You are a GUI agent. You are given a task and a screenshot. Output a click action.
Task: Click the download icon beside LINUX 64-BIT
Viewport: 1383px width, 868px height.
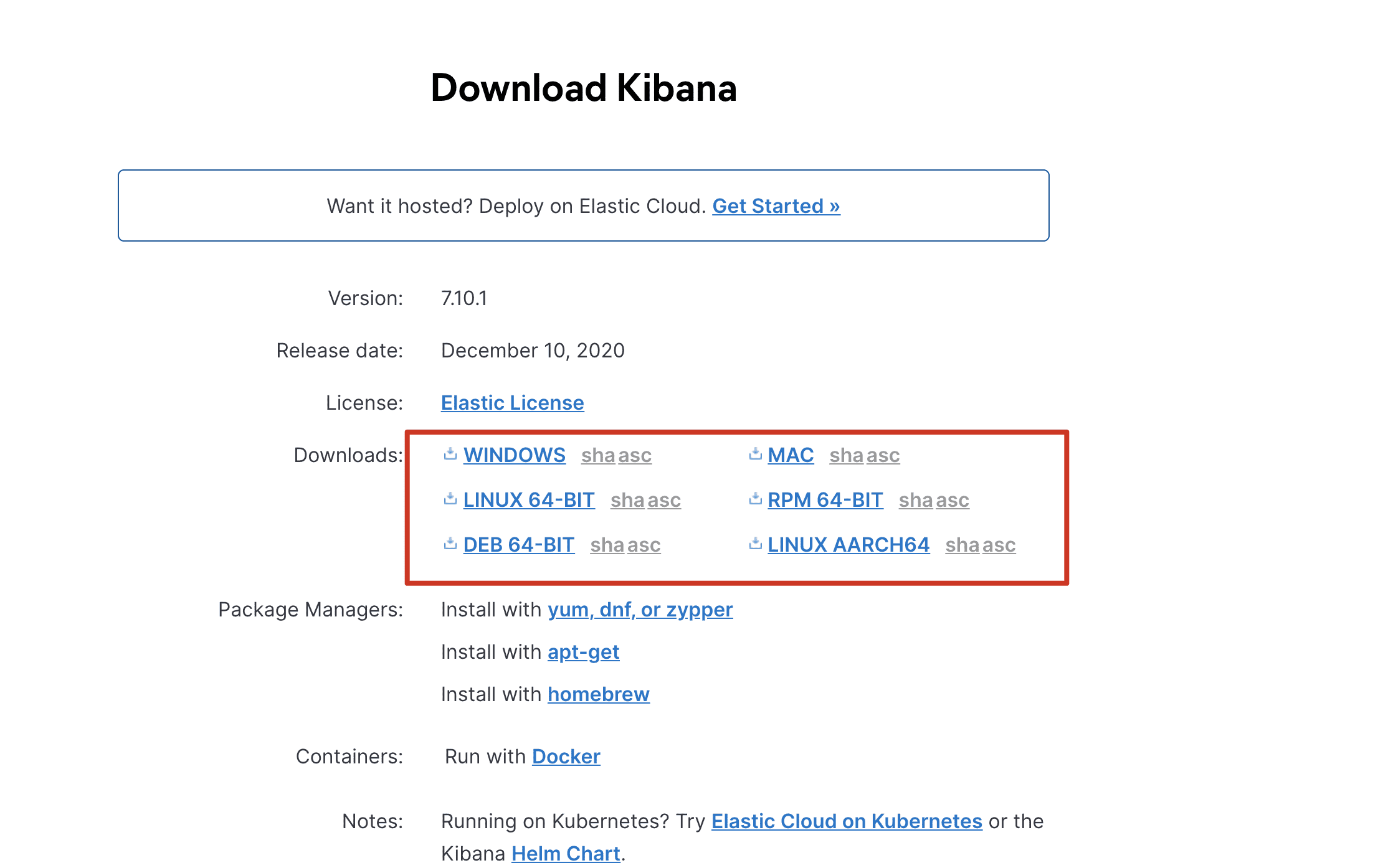tap(450, 499)
